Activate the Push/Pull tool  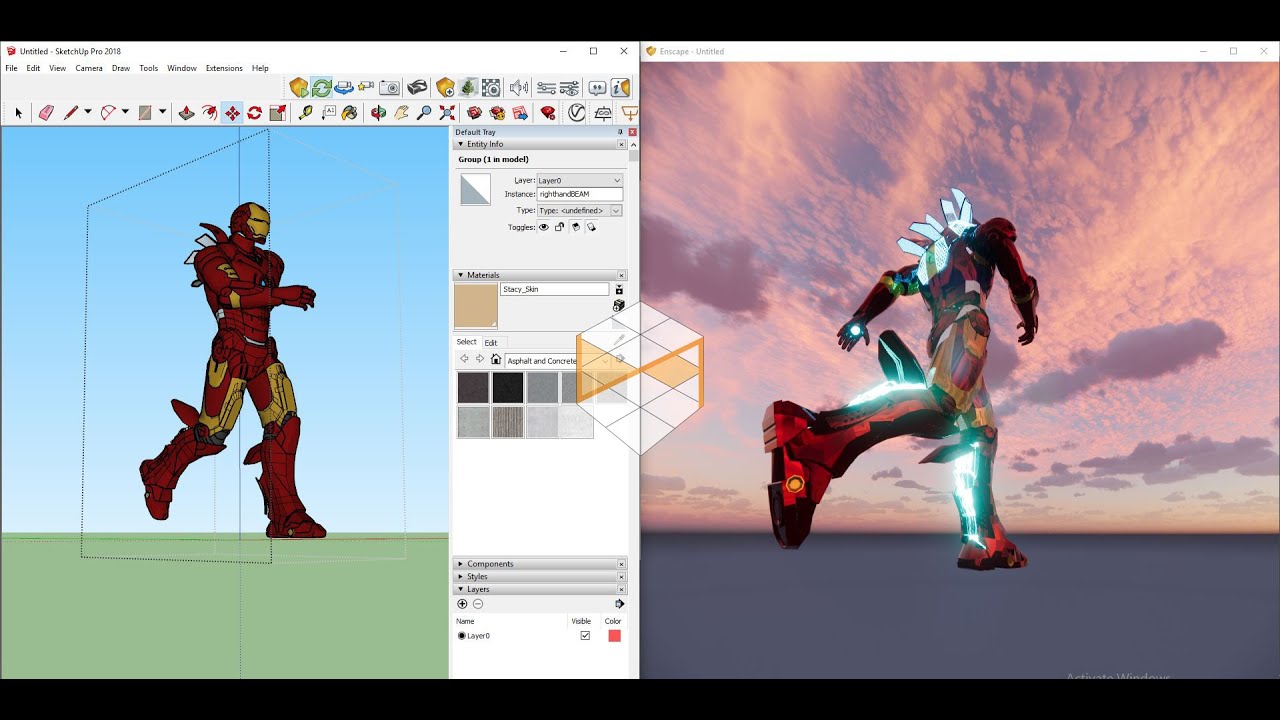(x=186, y=113)
